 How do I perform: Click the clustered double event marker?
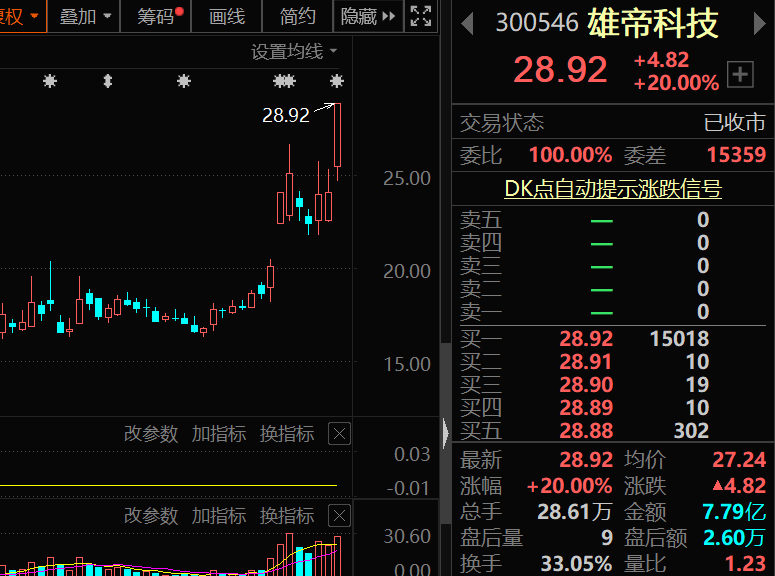point(285,81)
